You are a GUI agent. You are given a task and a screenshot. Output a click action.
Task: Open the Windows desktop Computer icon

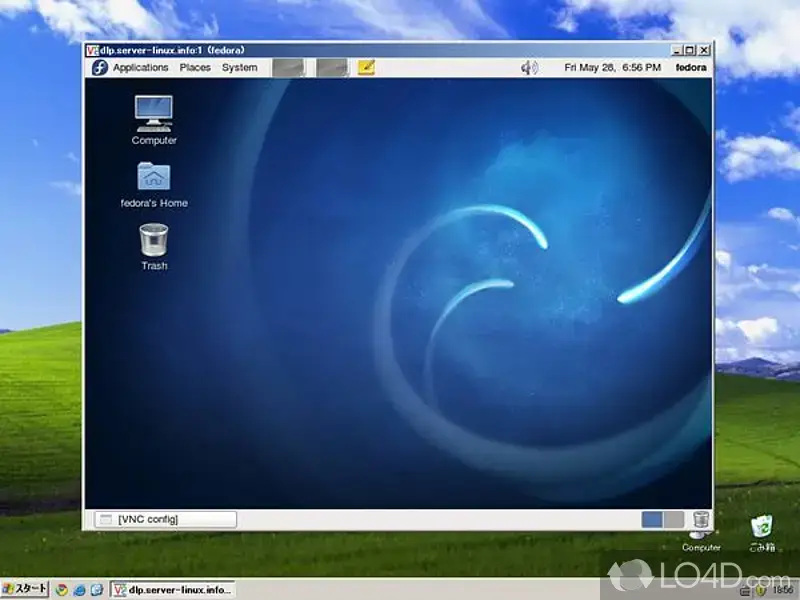[x=701, y=542]
